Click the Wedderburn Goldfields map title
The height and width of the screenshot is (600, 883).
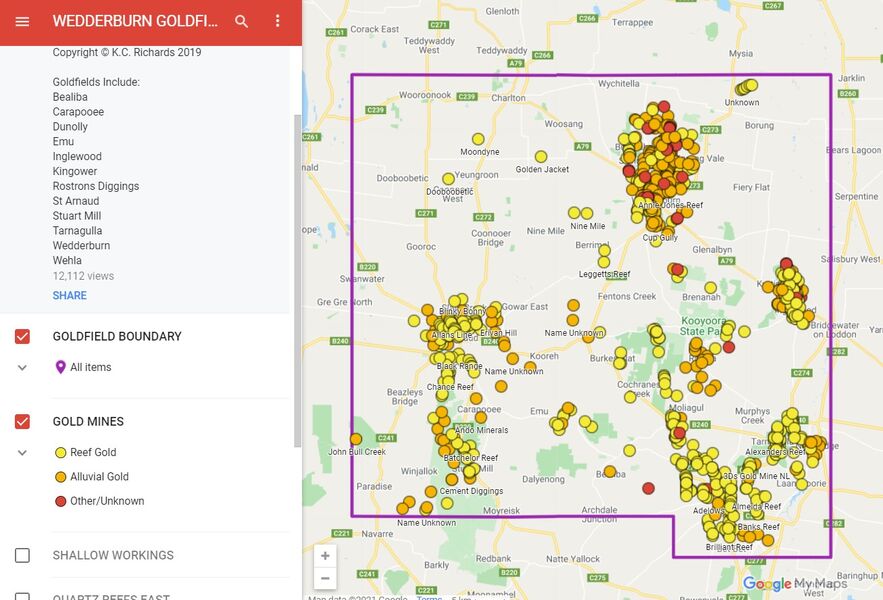tap(135, 21)
